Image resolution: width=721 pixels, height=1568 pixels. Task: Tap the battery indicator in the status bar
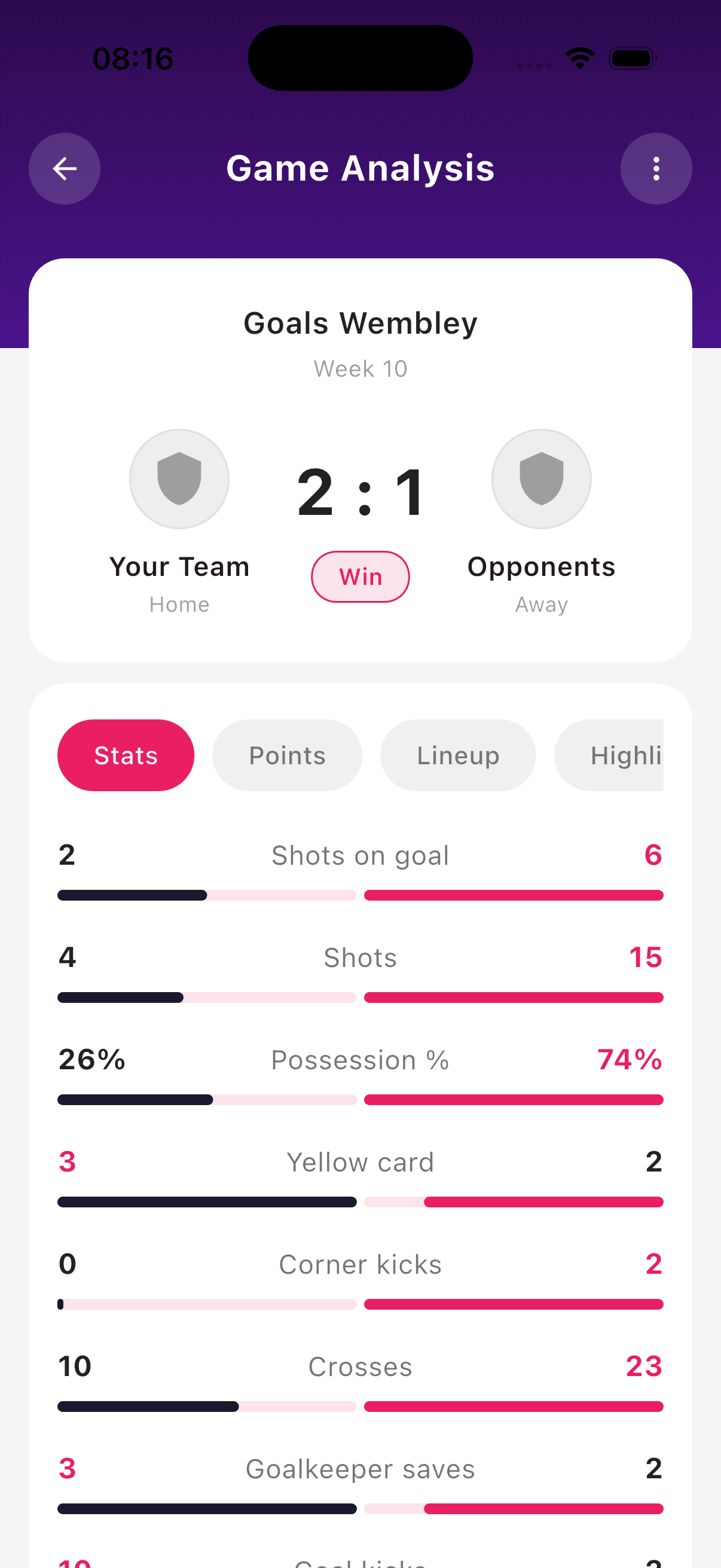632,58
